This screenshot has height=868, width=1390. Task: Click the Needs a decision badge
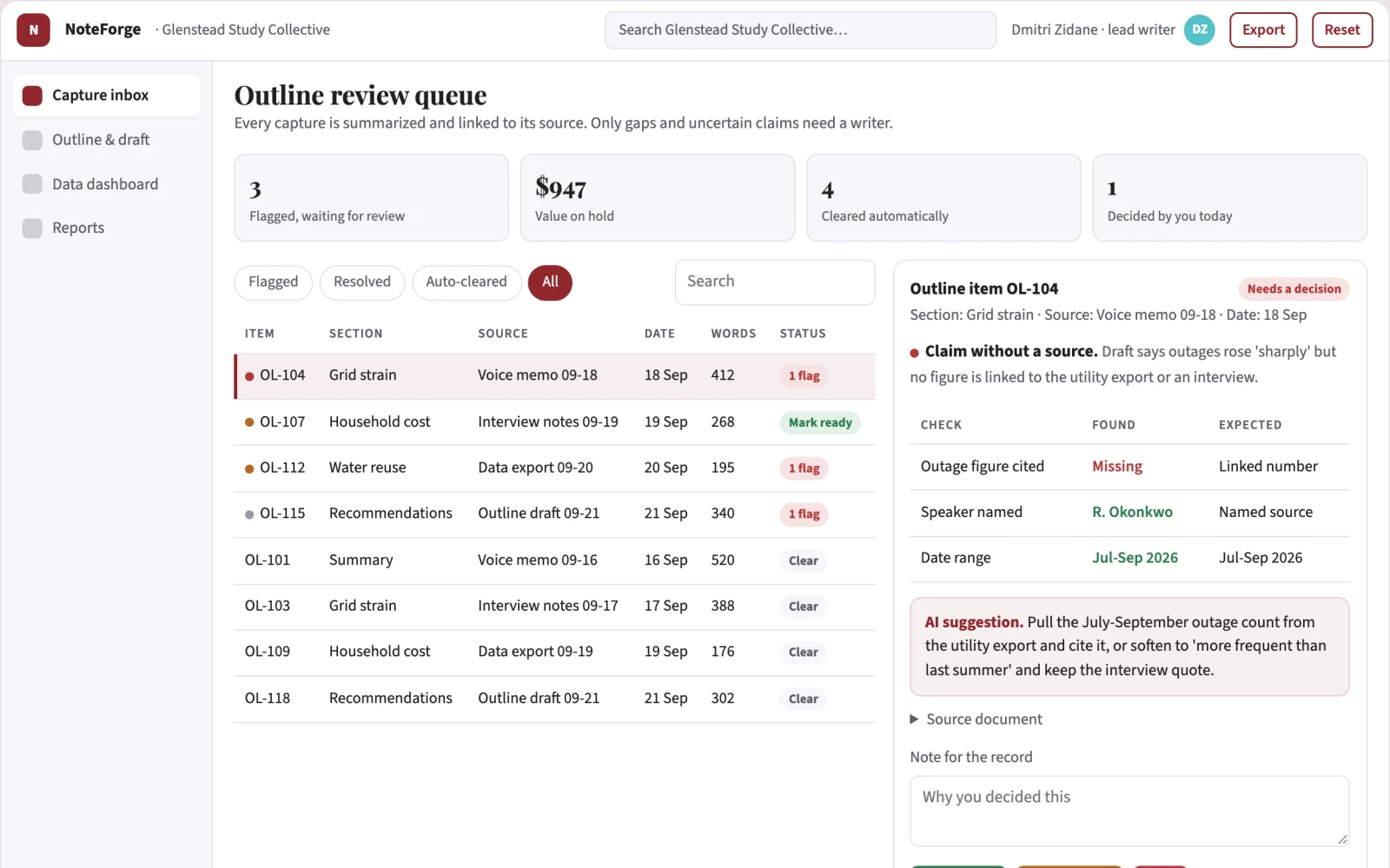pos(1294,288)
